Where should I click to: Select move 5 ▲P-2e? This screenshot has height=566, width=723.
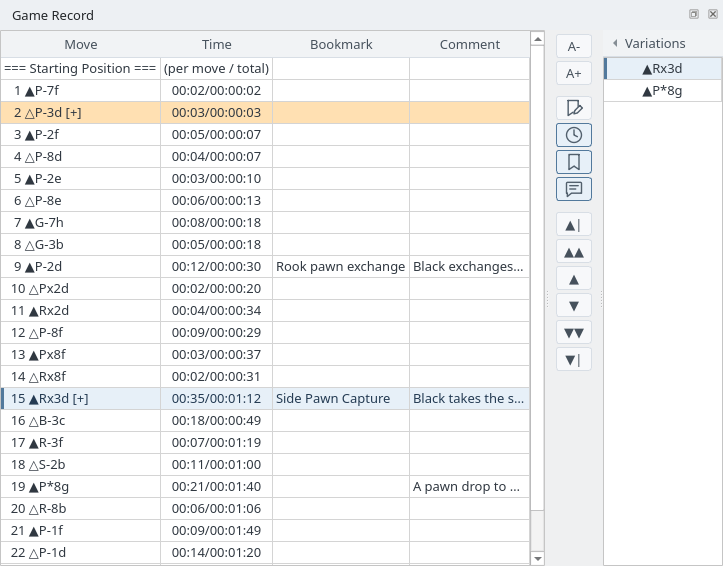point(265,178)
